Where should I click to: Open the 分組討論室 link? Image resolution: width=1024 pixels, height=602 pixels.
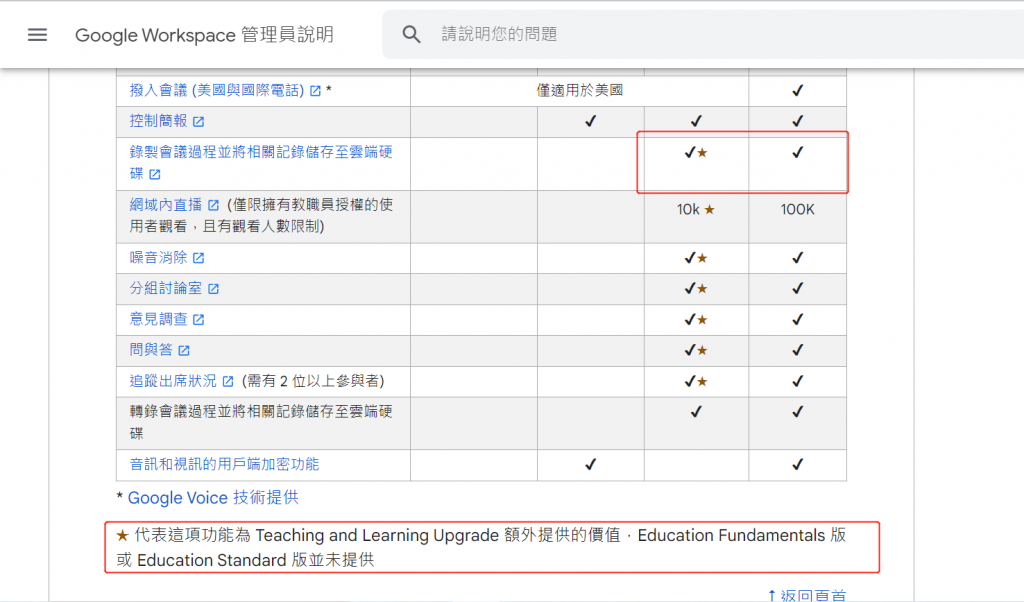click(x=166, y=288)
